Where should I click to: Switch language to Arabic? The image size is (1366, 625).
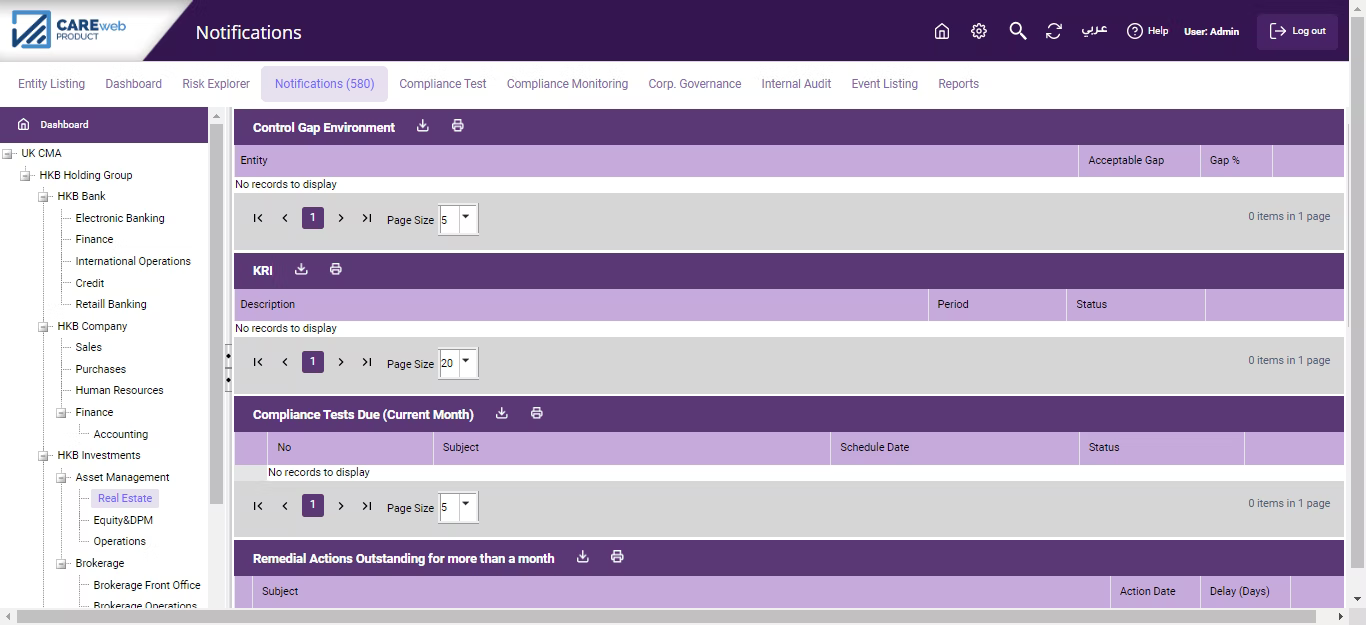(1095, 31)
